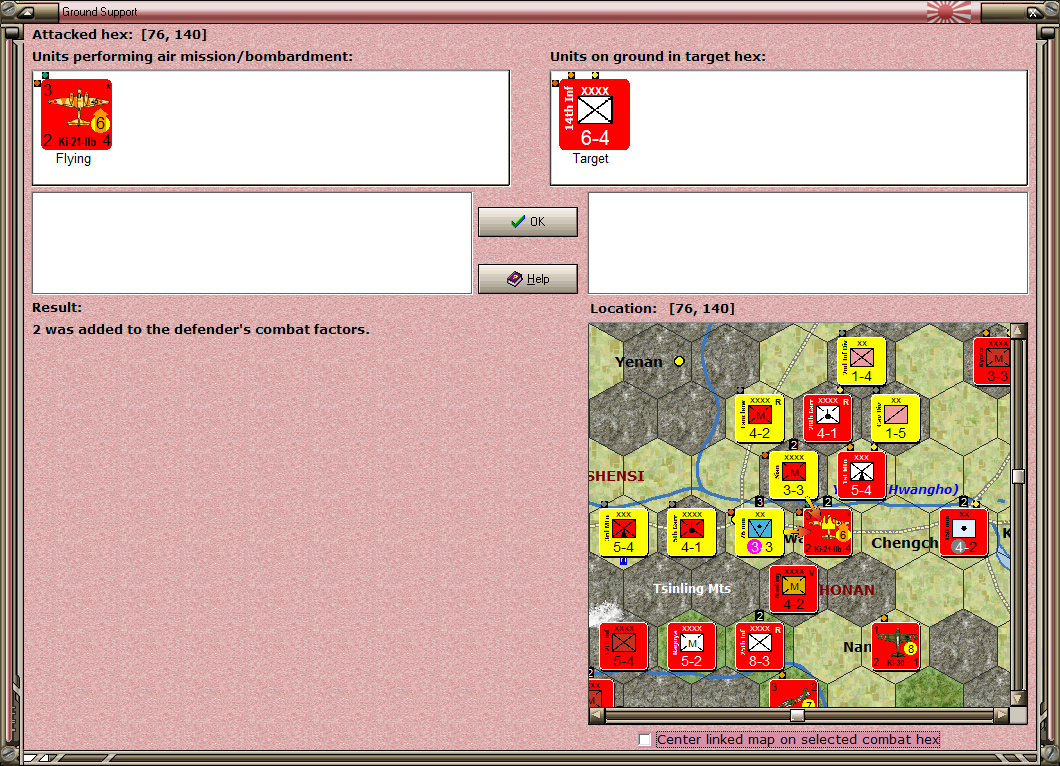Click the red 8-3 infantry army counter
Screen dimensions: 1060x766
[x=759, y=646]
